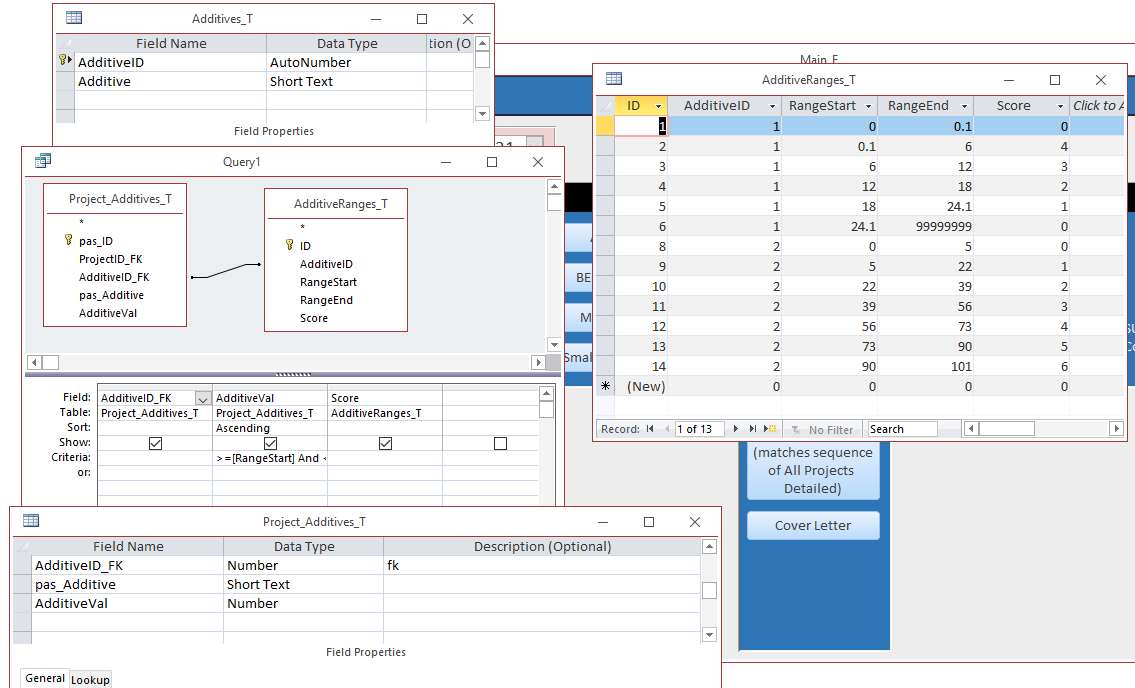Image resolution: width=1135 pixels, height=688 pixels.
Task: Click the Criteria cell with >=[RangeStart] And
Action: click(270, 458)
